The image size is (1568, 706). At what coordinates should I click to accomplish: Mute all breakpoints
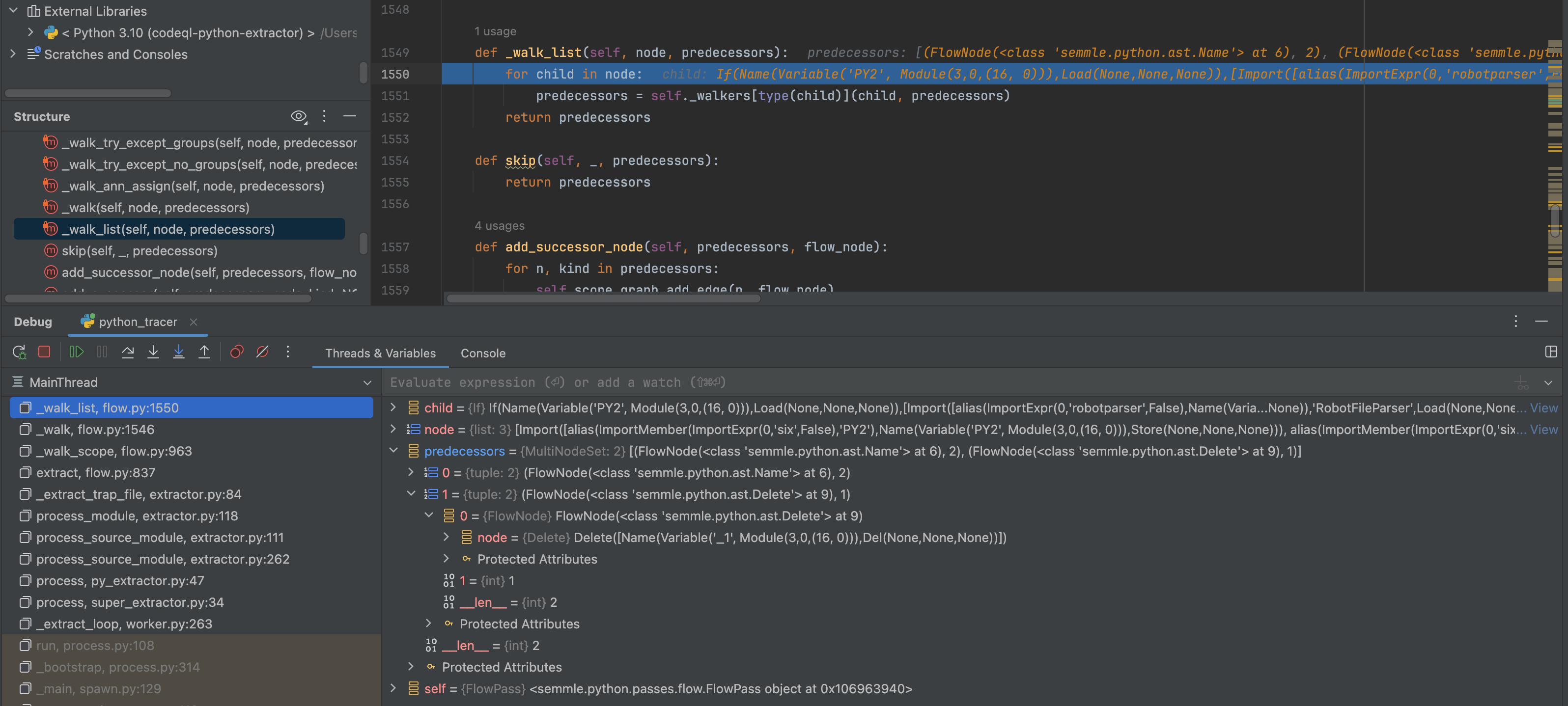point(262,352)
